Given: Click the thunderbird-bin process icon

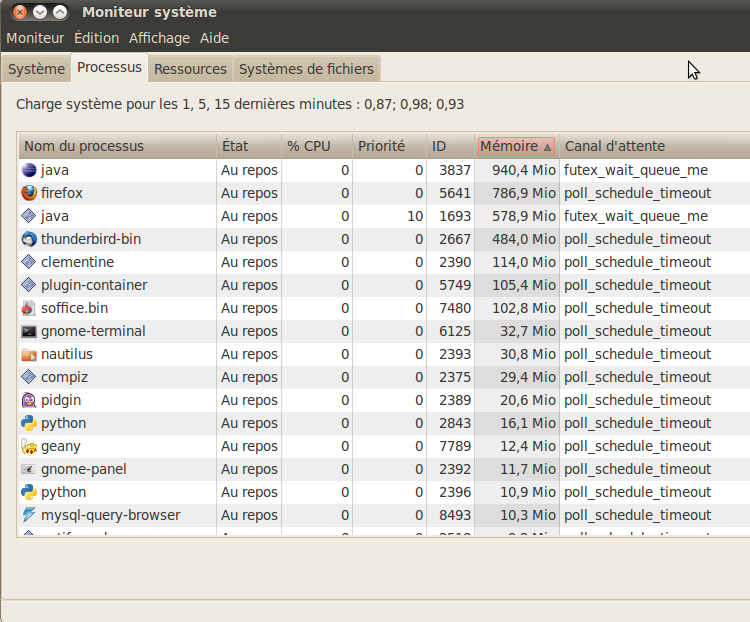Looking at the screenshot, I should coord(29,239).
